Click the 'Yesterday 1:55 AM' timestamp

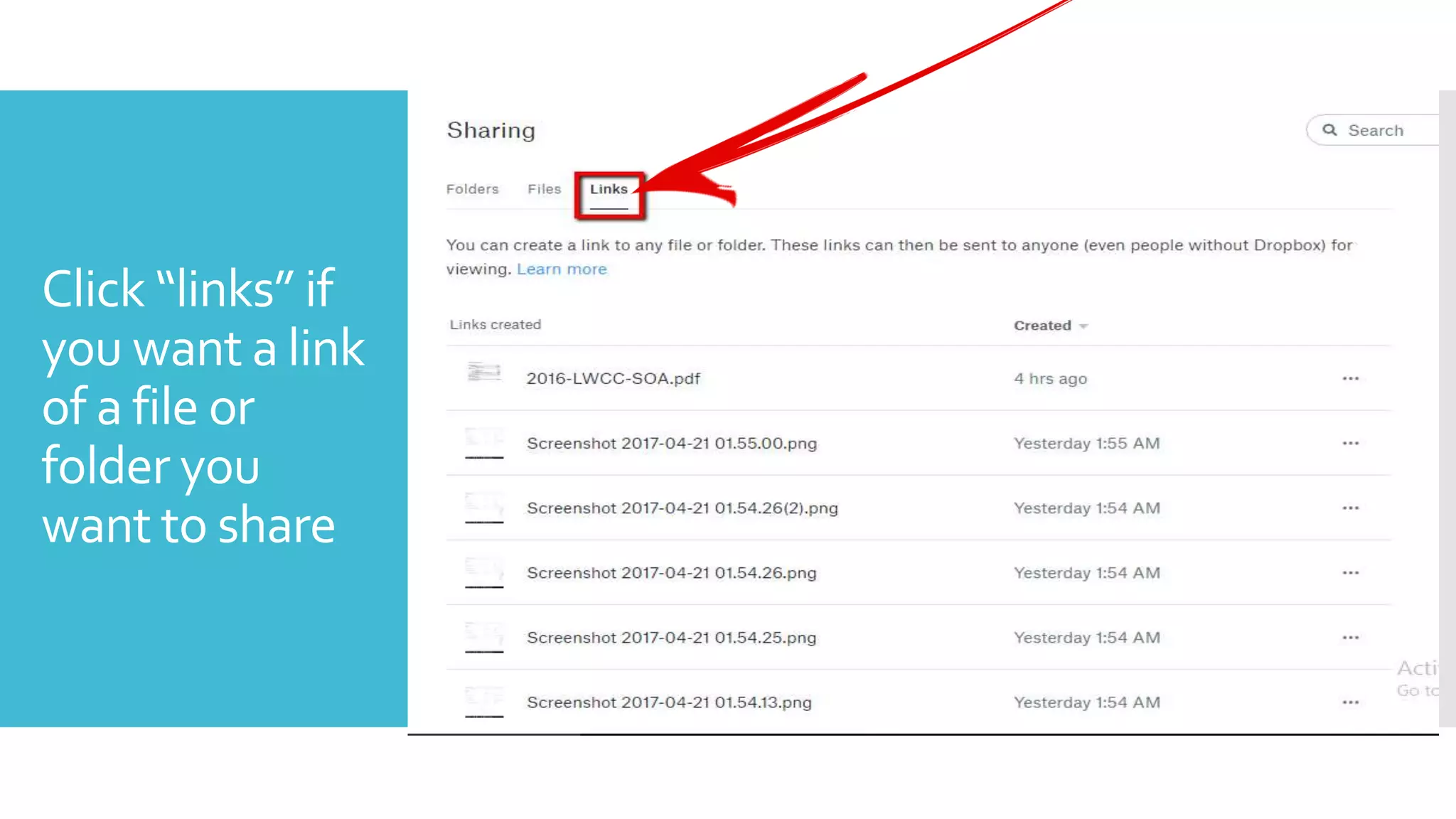[1086, 444]
